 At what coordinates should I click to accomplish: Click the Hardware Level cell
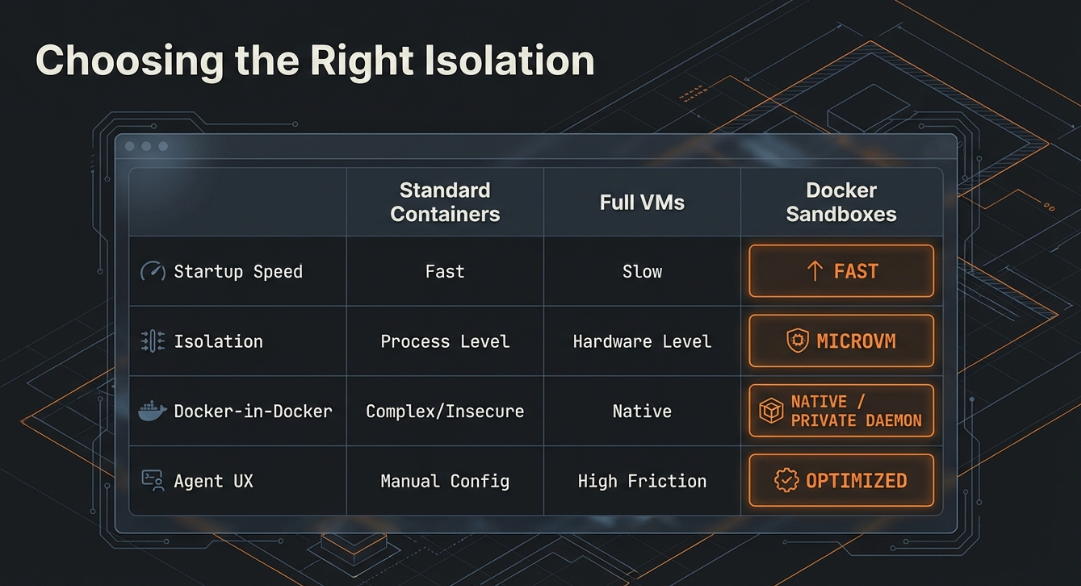pyautogui.click(x=642, y=341)
